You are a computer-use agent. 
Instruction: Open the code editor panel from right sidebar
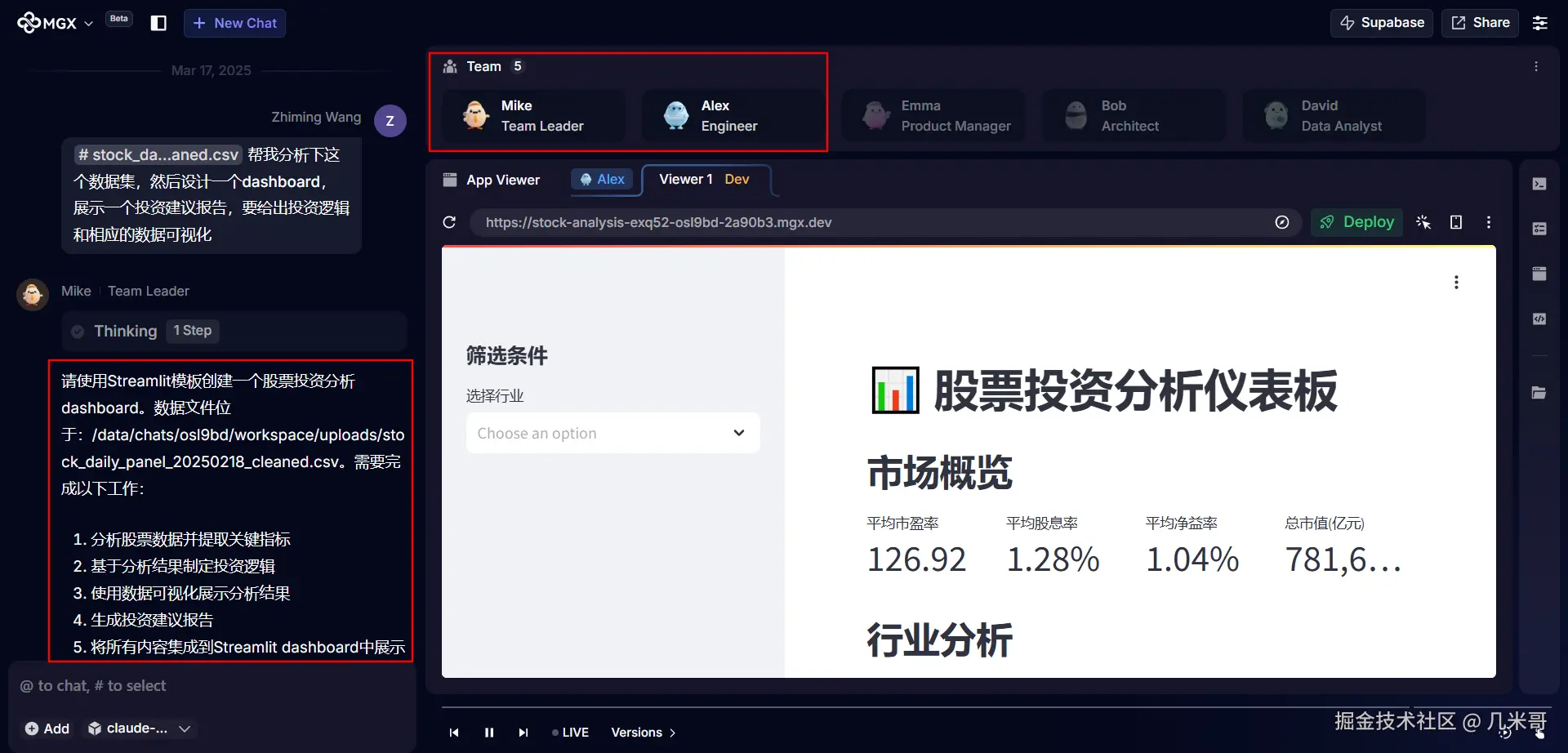point(1540,319)
